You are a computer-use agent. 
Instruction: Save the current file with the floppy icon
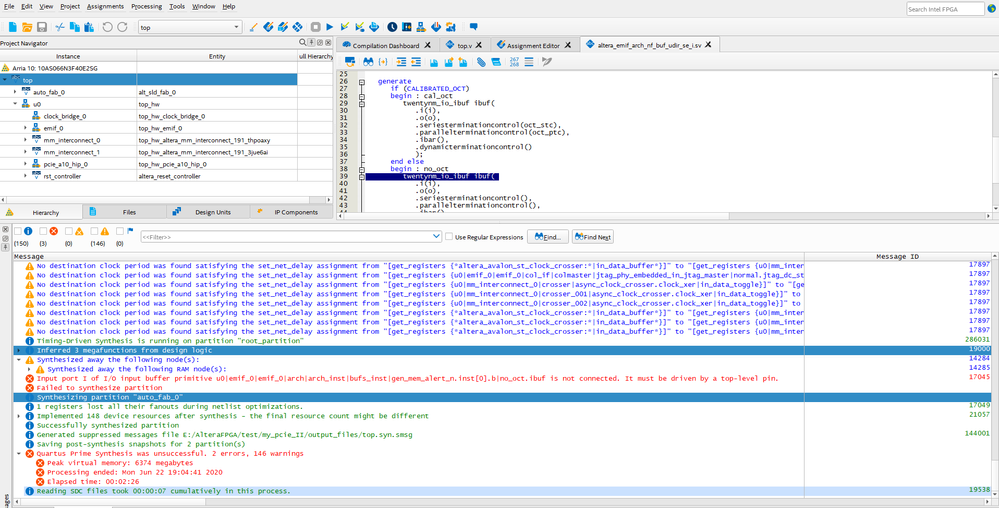pyautogui.click(x=41, y=27)
